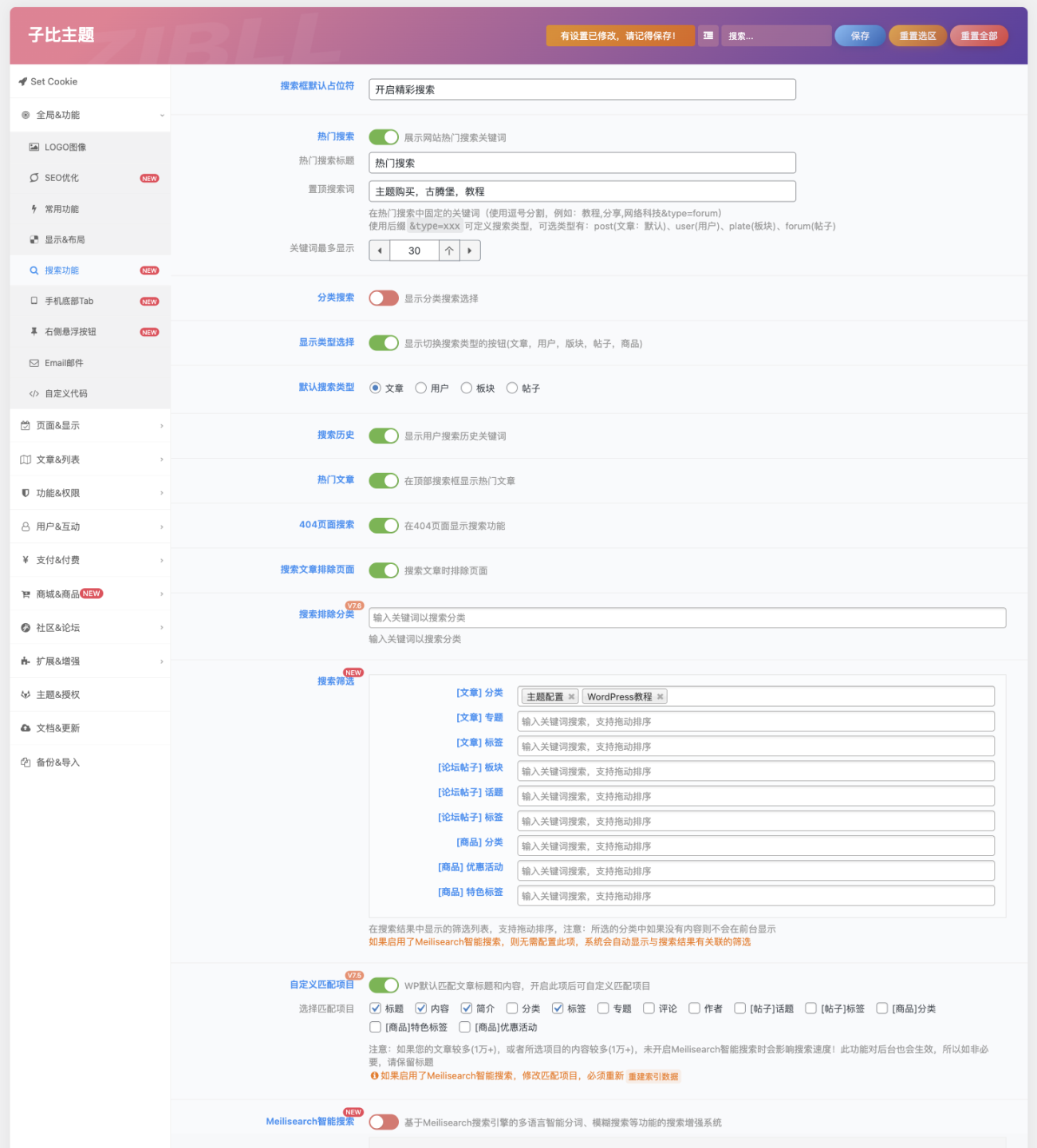Disable the 热门搜索 toggle
Screen dimensions: 1037x1148
pos(384,136)
